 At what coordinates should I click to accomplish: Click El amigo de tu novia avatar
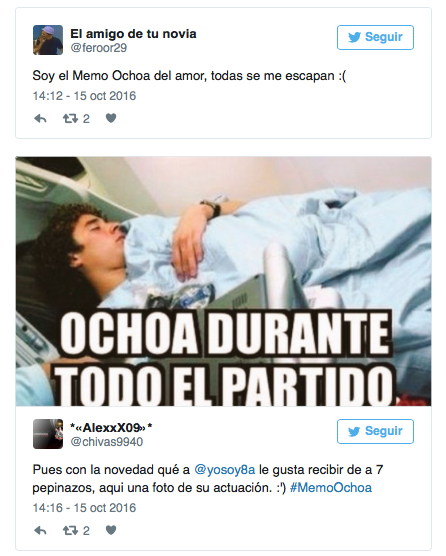point(48,40)
